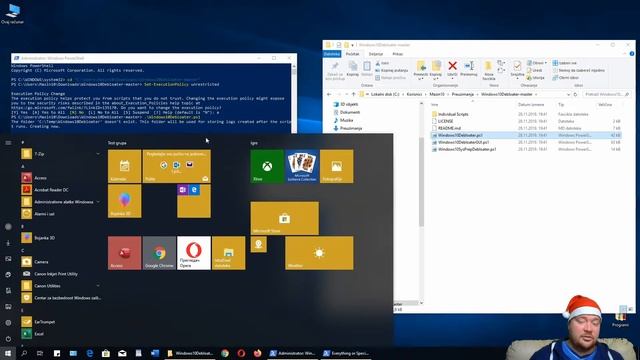Click Edge icon on the taskbar
This screenshot has width=640, height=360.
89,353
